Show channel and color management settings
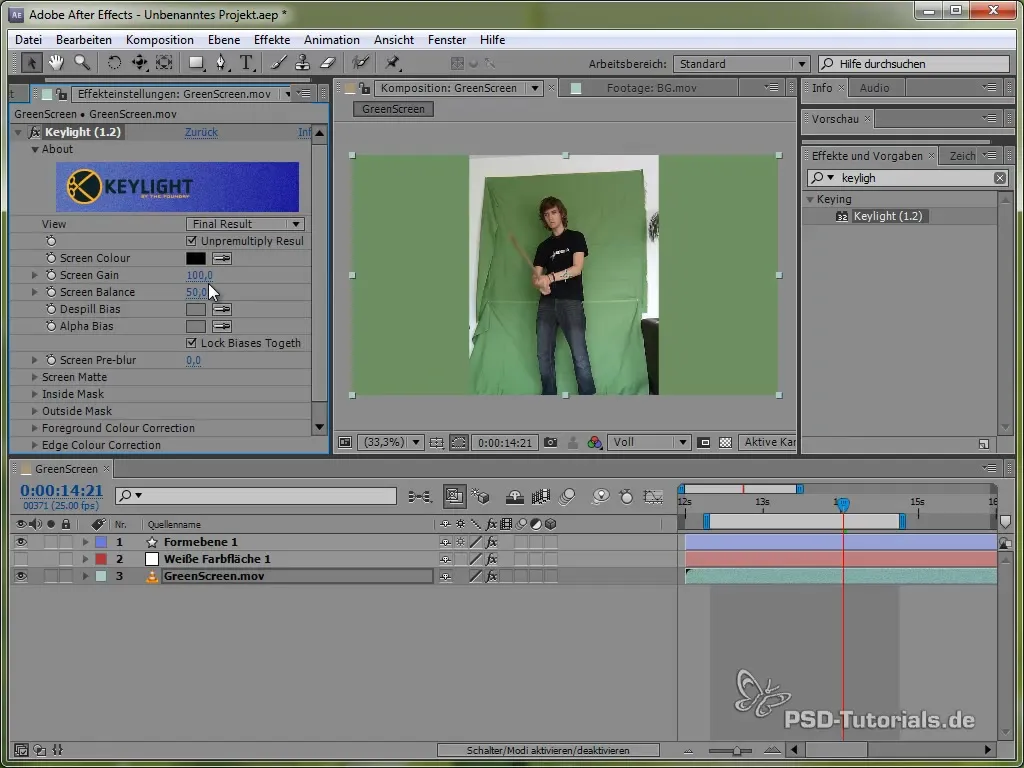The image size is (1024, 768). tap(594, 443)
